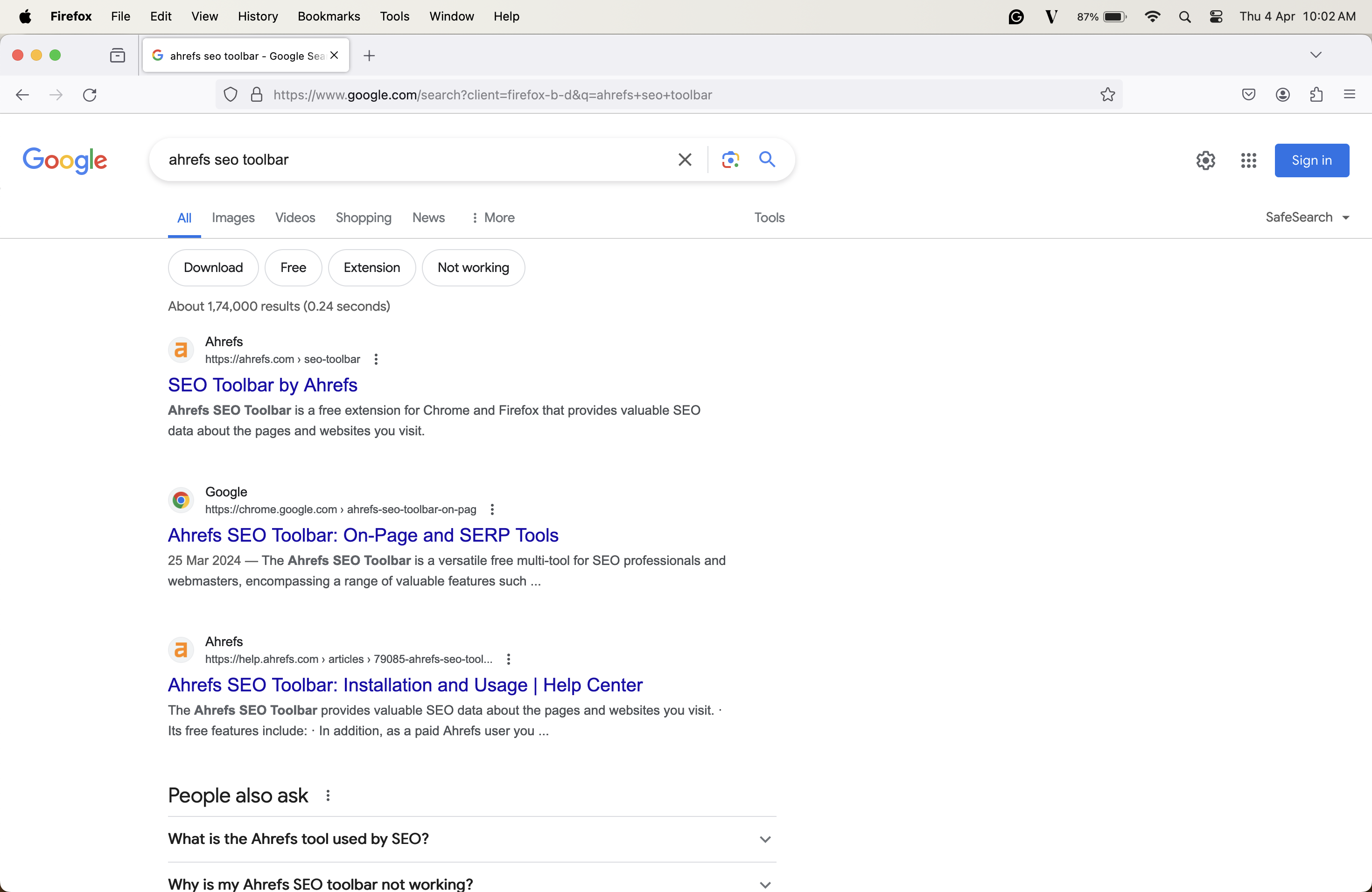Click the Google Lens camera search icon
The image size is (1372, 892).
[x=730, y=160]
